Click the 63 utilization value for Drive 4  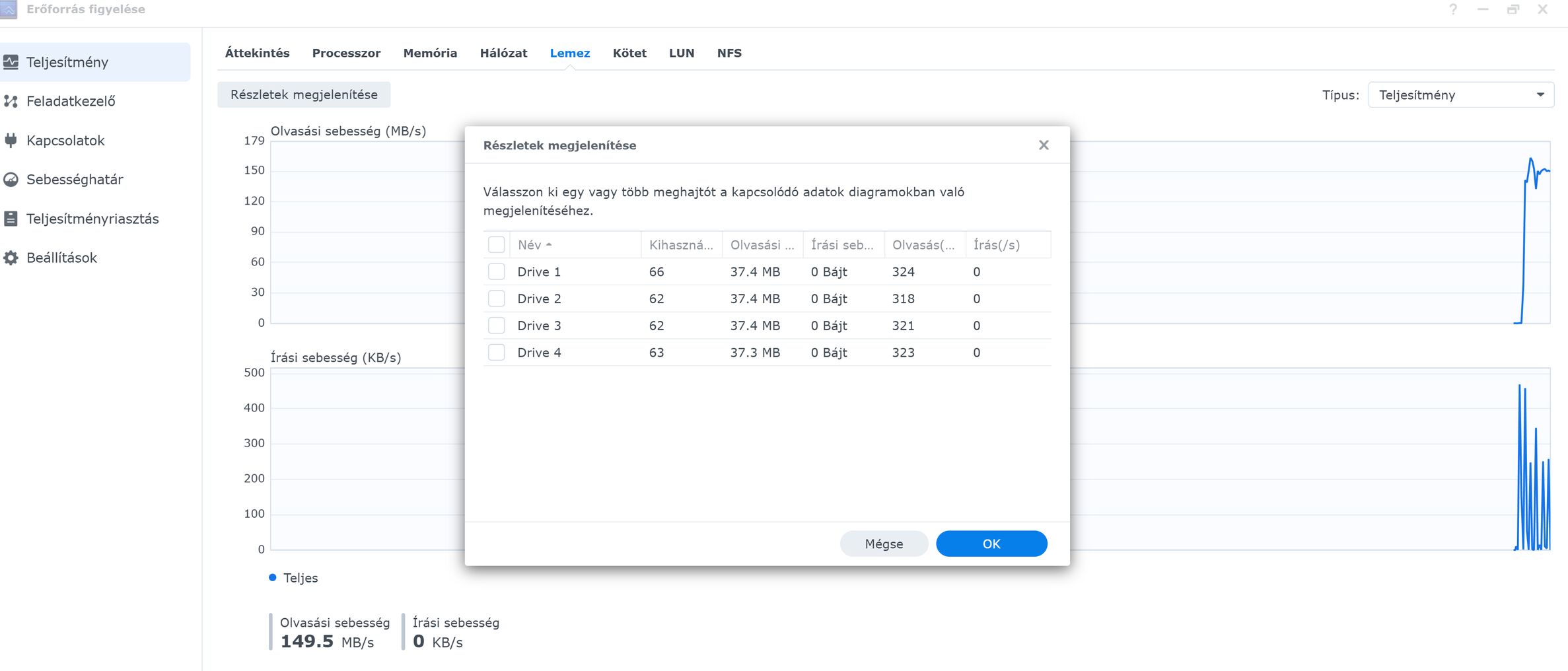tap(657, 353)
